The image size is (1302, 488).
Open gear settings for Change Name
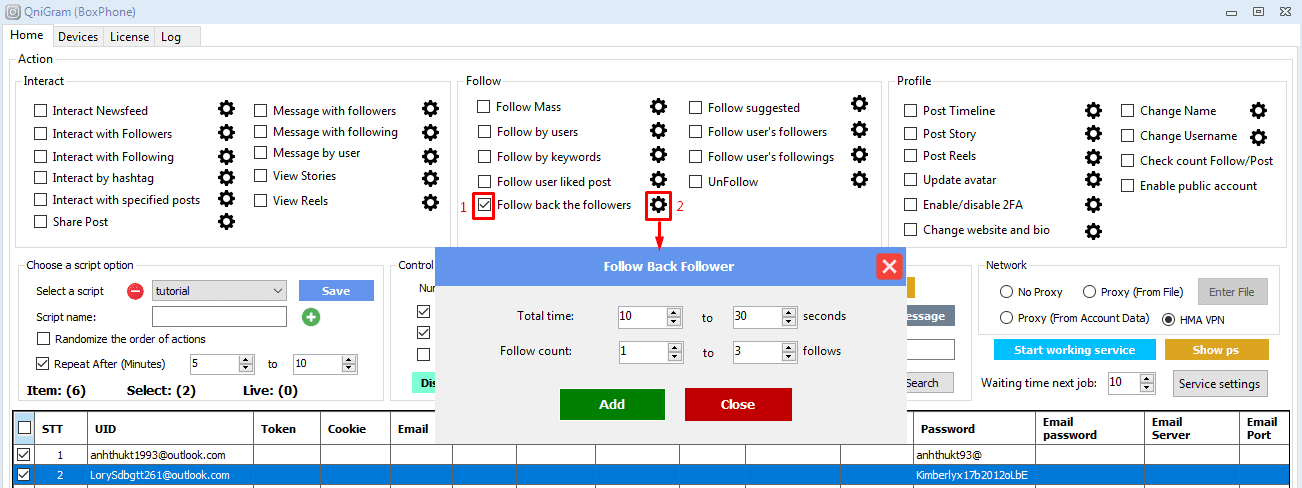pyautogui.click(x=1258, y=111)
